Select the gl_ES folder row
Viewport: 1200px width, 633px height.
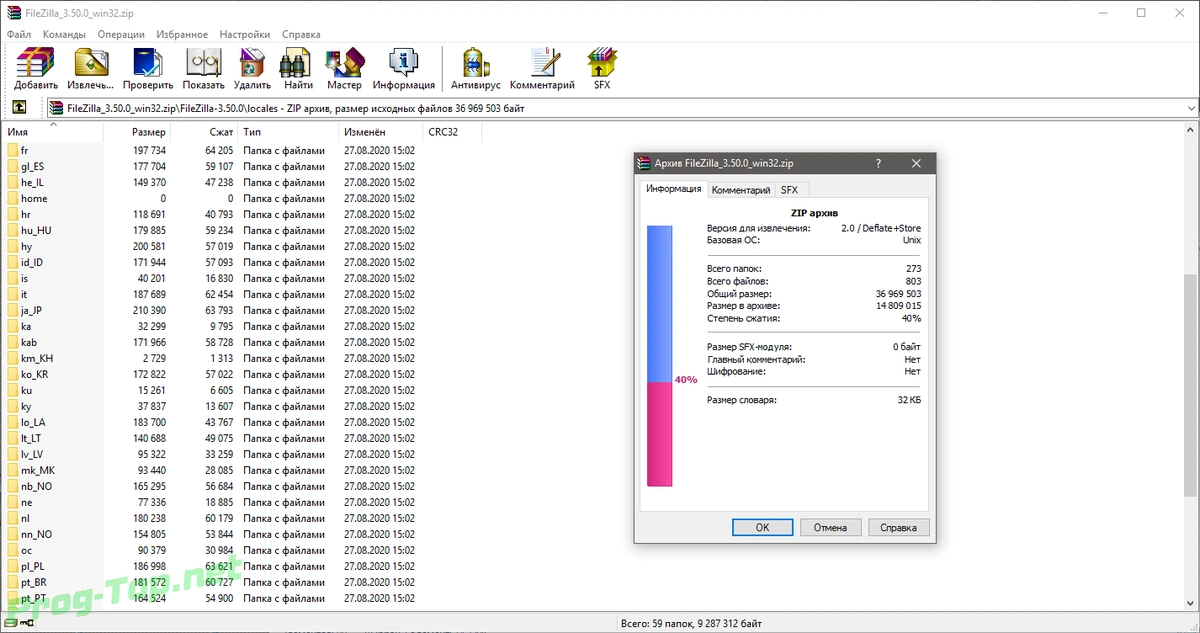(211, 166)
